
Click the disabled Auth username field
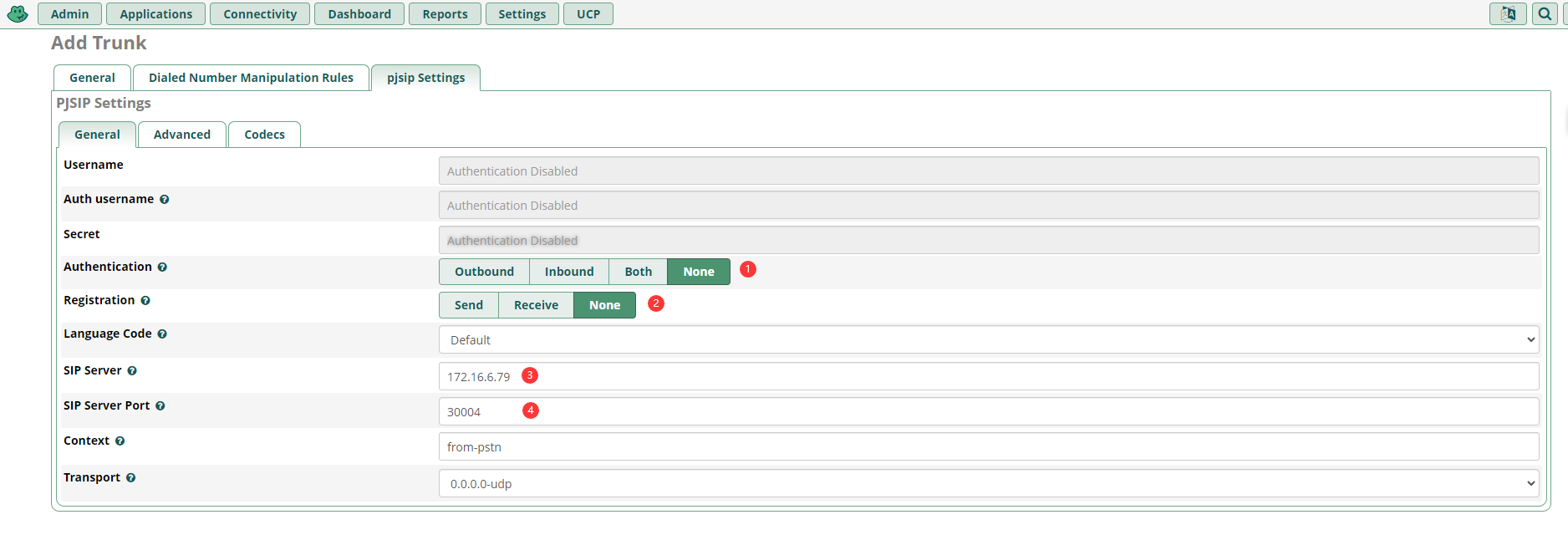point(989,206)
